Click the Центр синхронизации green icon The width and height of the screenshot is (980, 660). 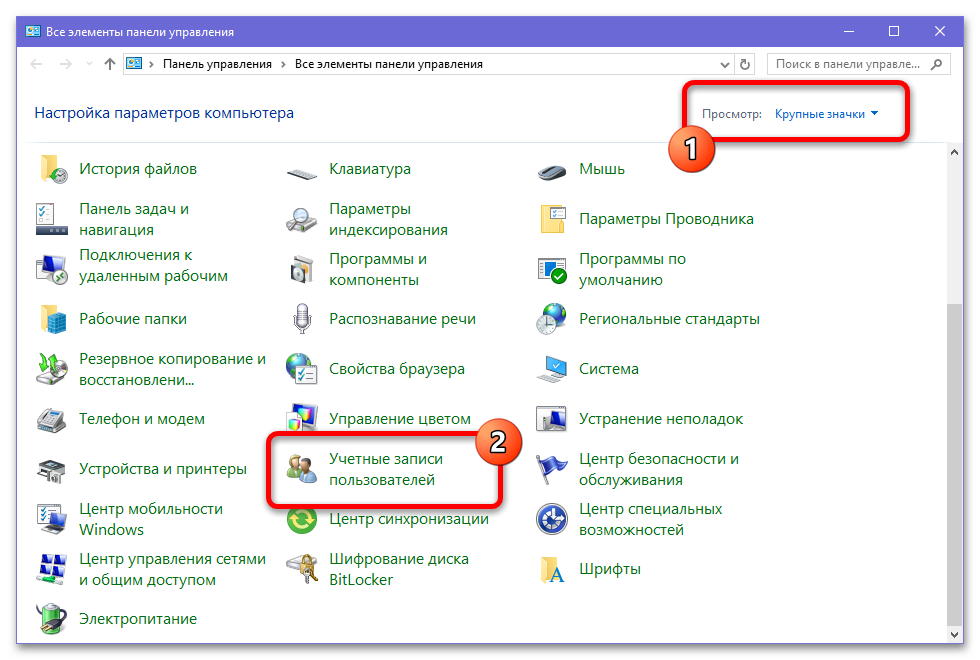[x=302, y=520]
